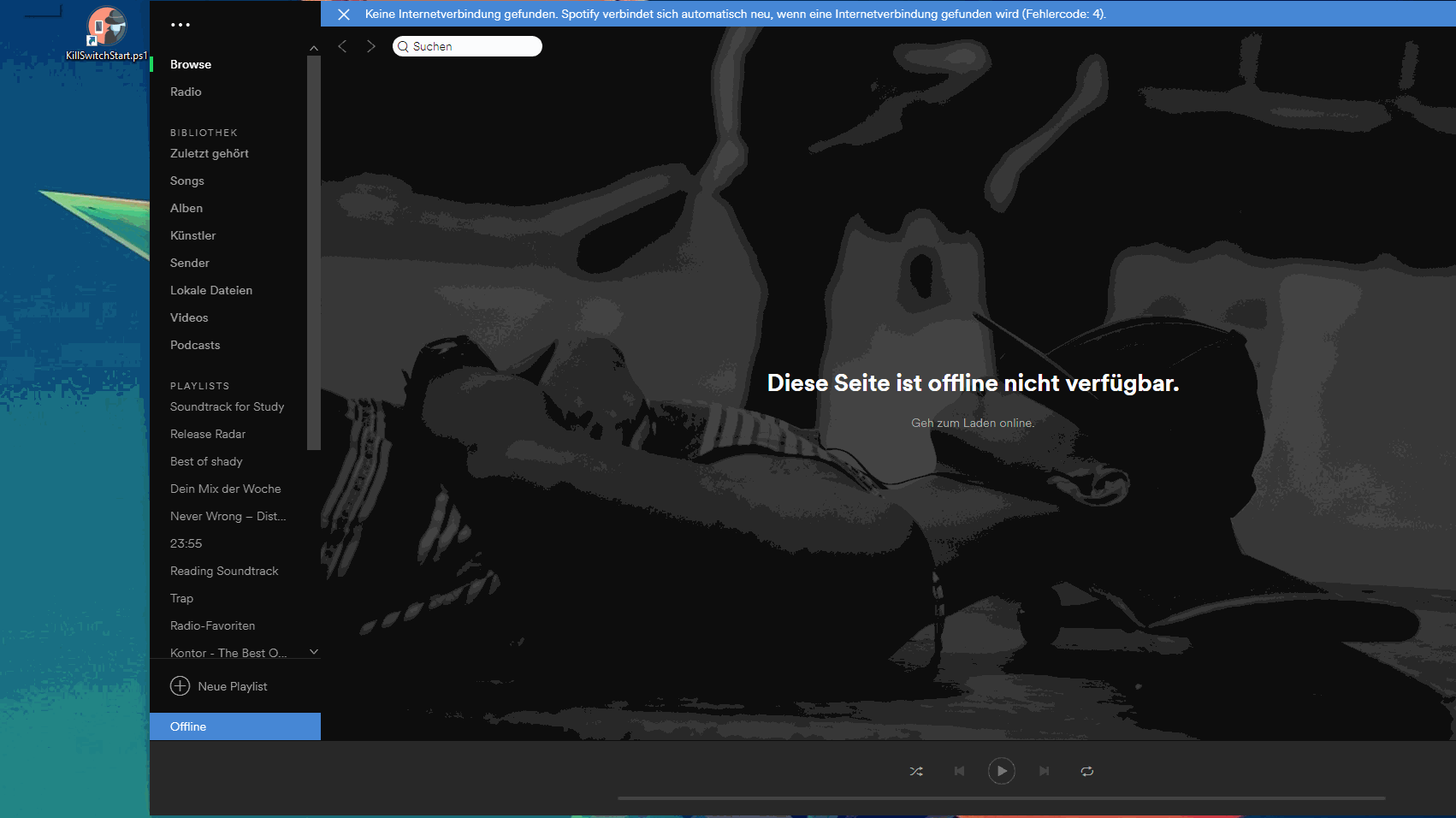
Task: Open Sender in the library
Action: pos(190,263)
